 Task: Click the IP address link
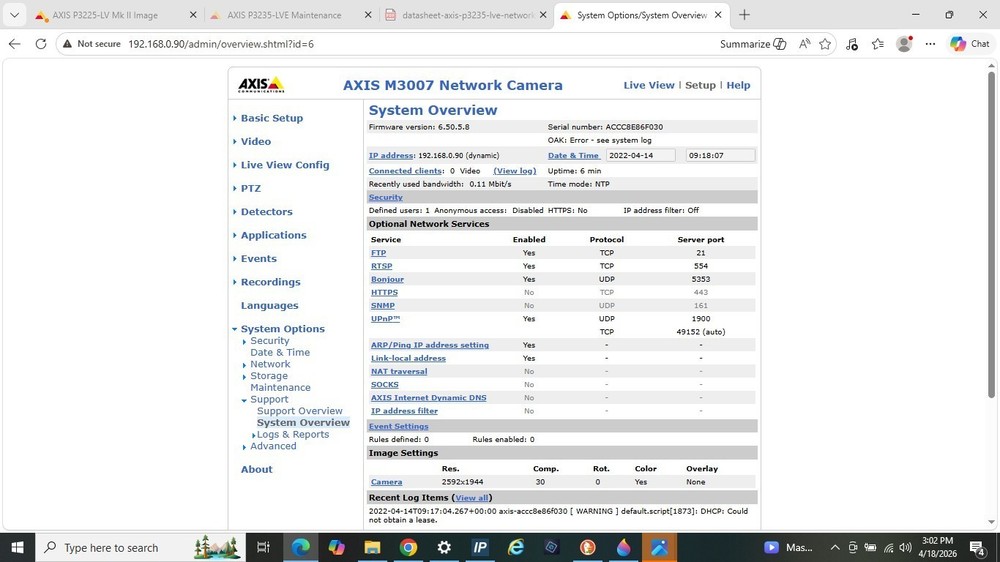tap(391, 156)
